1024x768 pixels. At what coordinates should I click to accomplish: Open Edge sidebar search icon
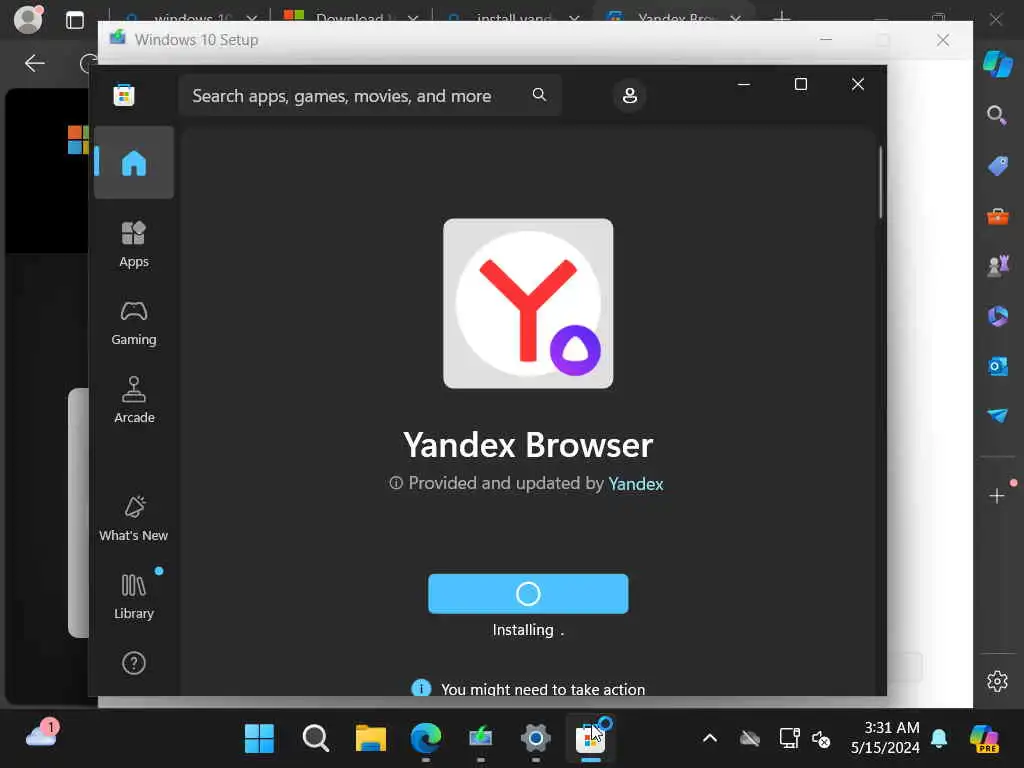point(997,116)
